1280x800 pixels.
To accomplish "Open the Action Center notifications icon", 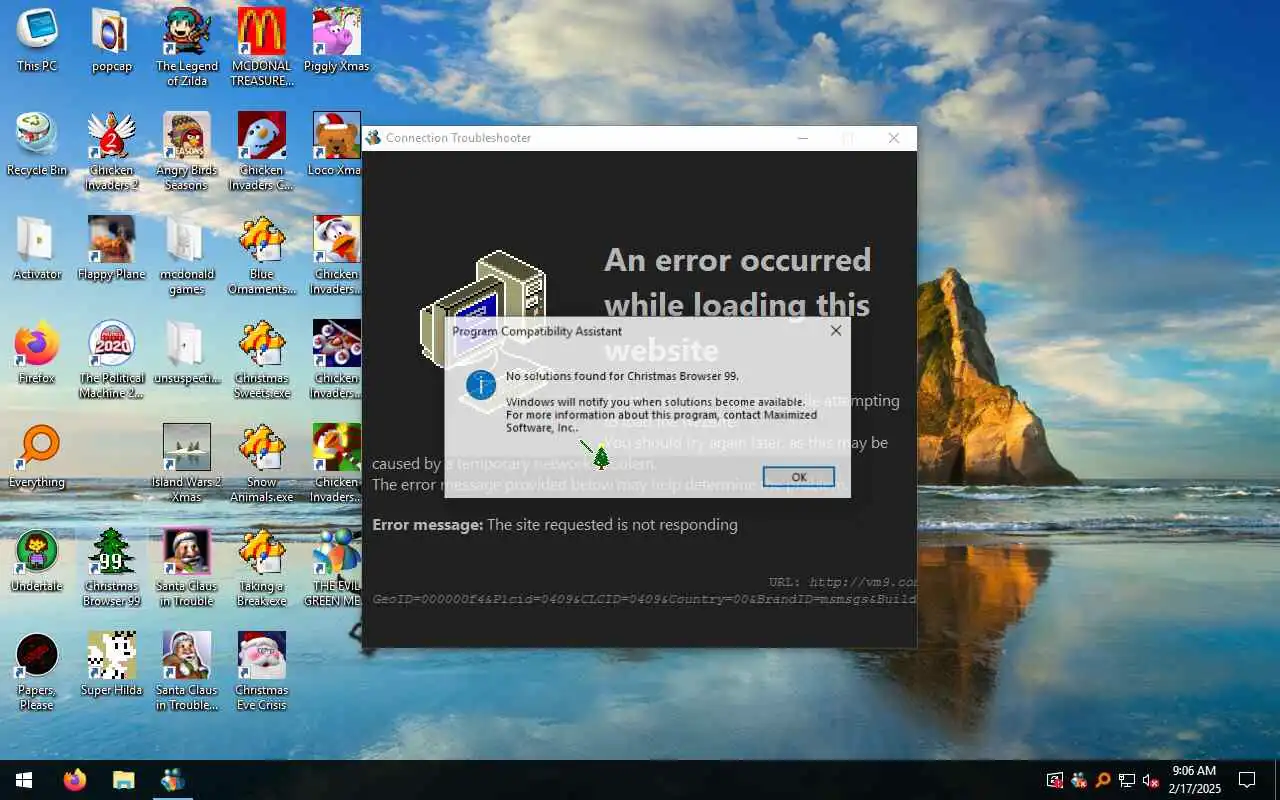I will coord(1247,780).
